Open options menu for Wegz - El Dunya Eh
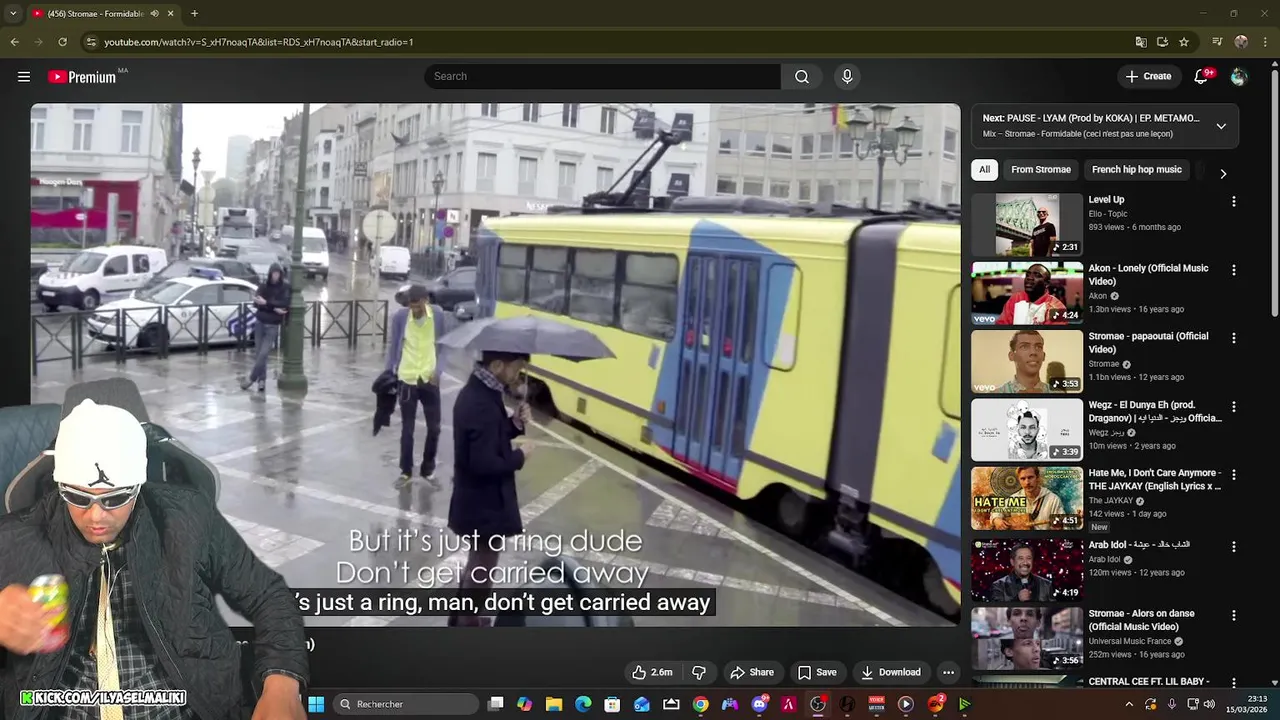The image size is (1280, 720). tap(1233, 407)
